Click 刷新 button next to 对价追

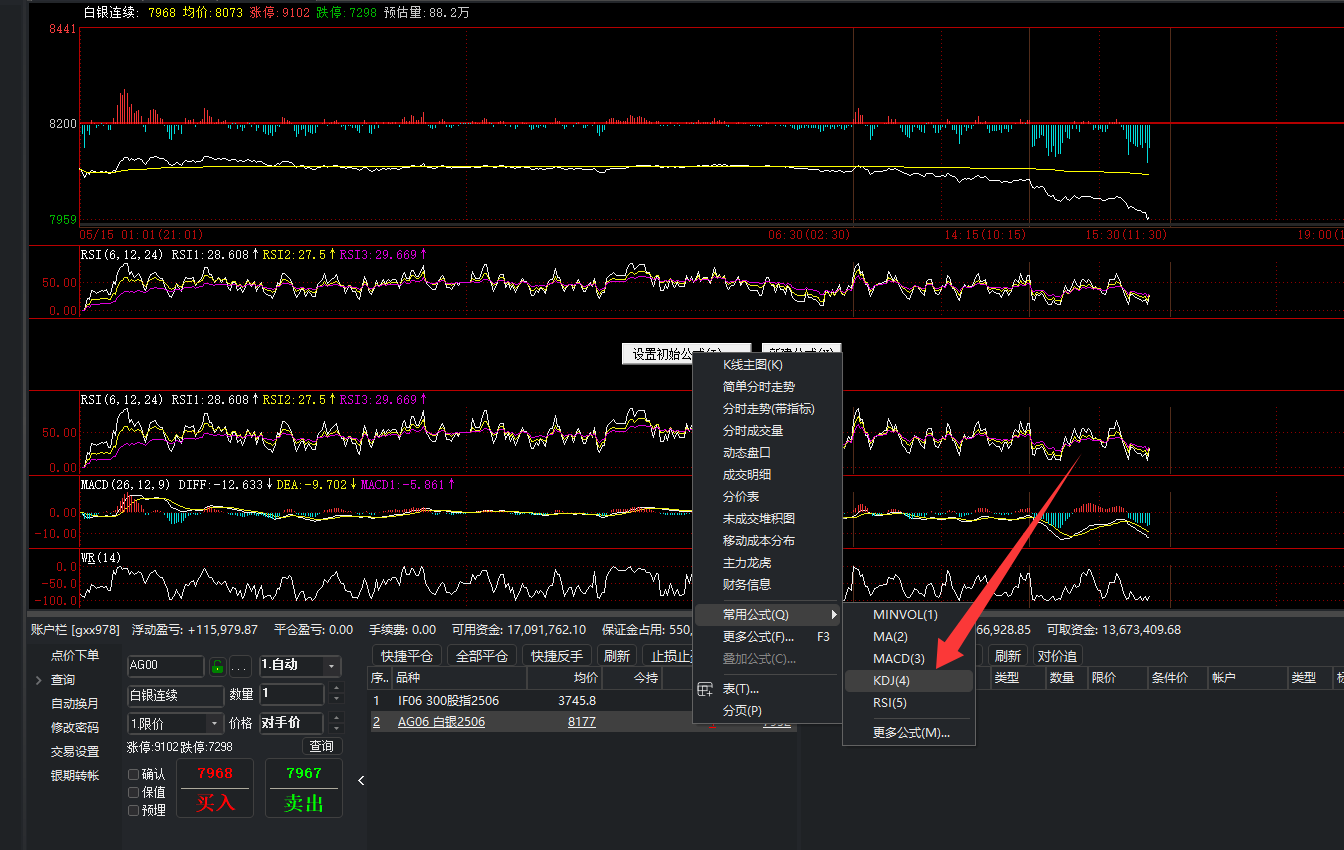tap(1007, 656)
